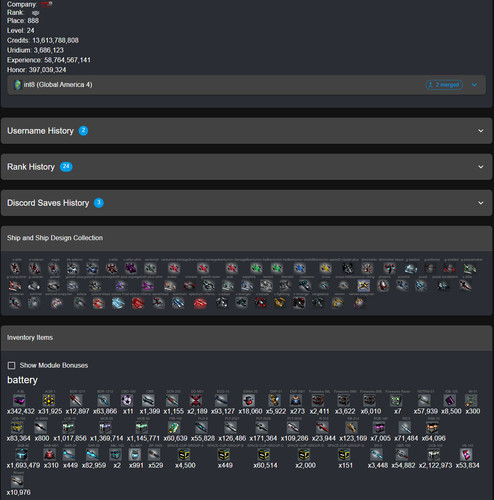
Task: Expand the Discord Saves History chevron
Action: tap(481, 203)
